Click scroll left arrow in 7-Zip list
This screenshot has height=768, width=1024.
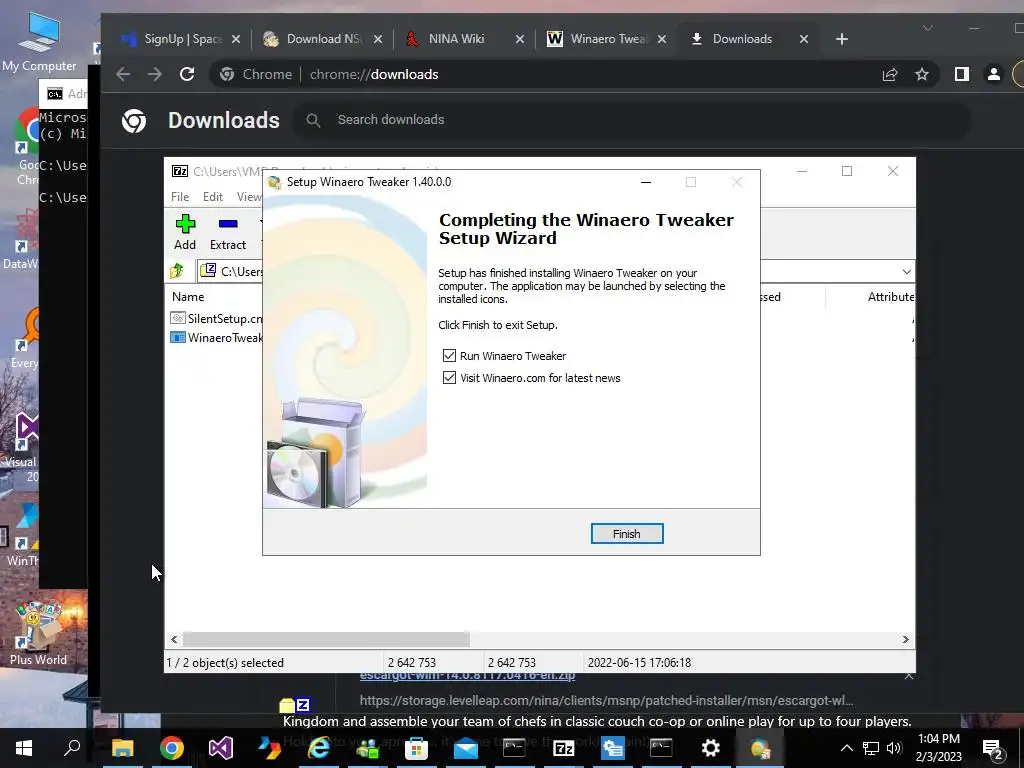[x=174, y=639]
